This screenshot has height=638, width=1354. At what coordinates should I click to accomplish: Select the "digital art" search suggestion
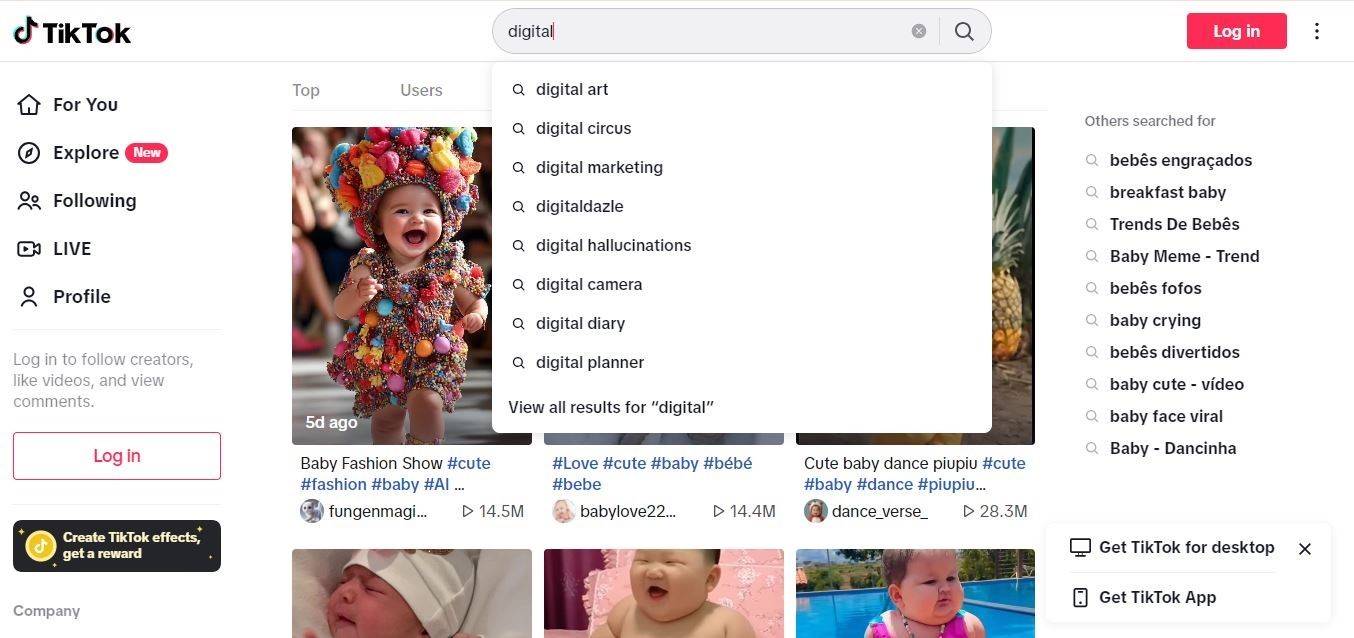click(572, 90)
